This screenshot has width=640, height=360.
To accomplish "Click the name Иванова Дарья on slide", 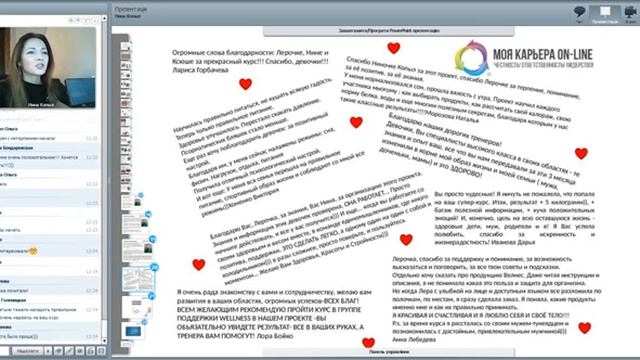I will click(x=512, y=242).
